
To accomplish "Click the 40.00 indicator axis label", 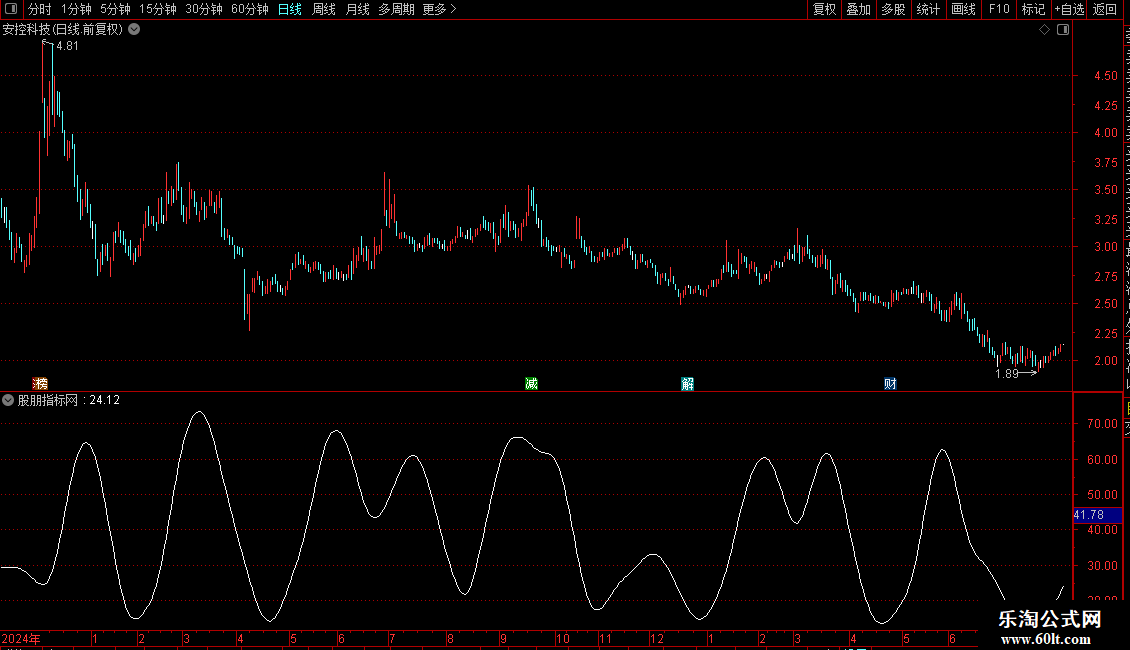I will [1103, 530].
